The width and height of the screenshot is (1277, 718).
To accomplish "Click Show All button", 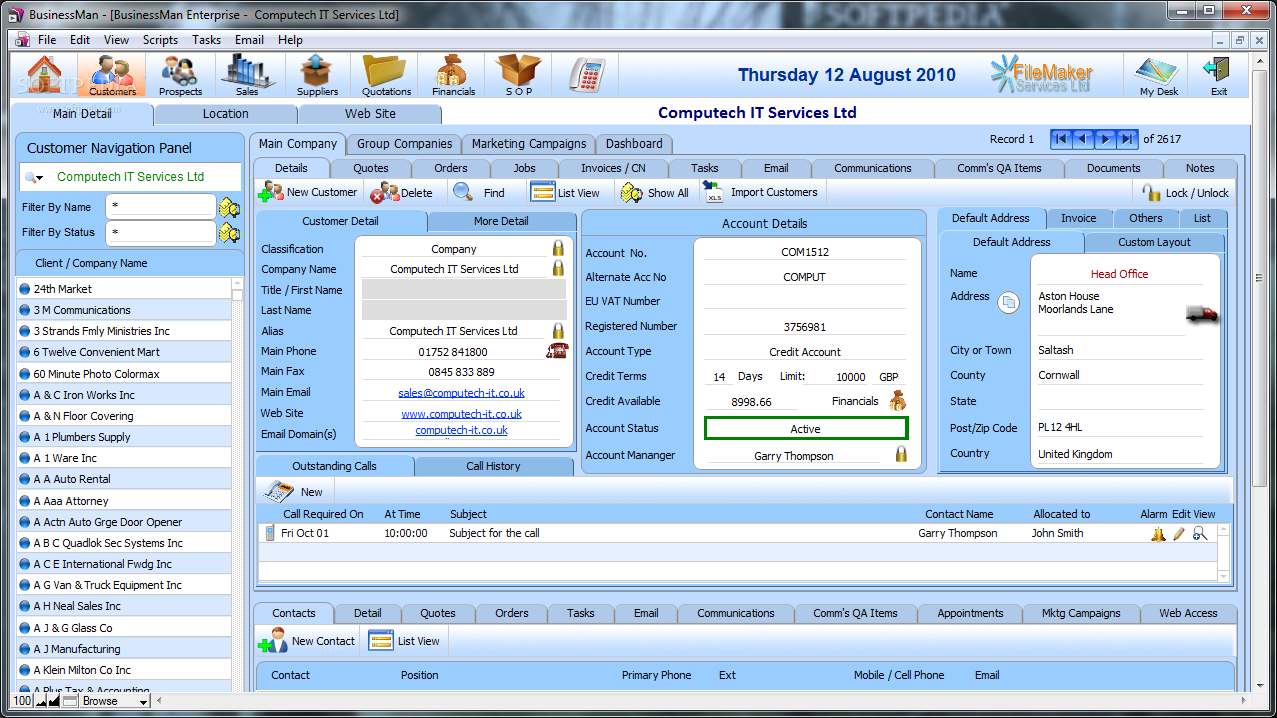I will [x=655, y=193].
